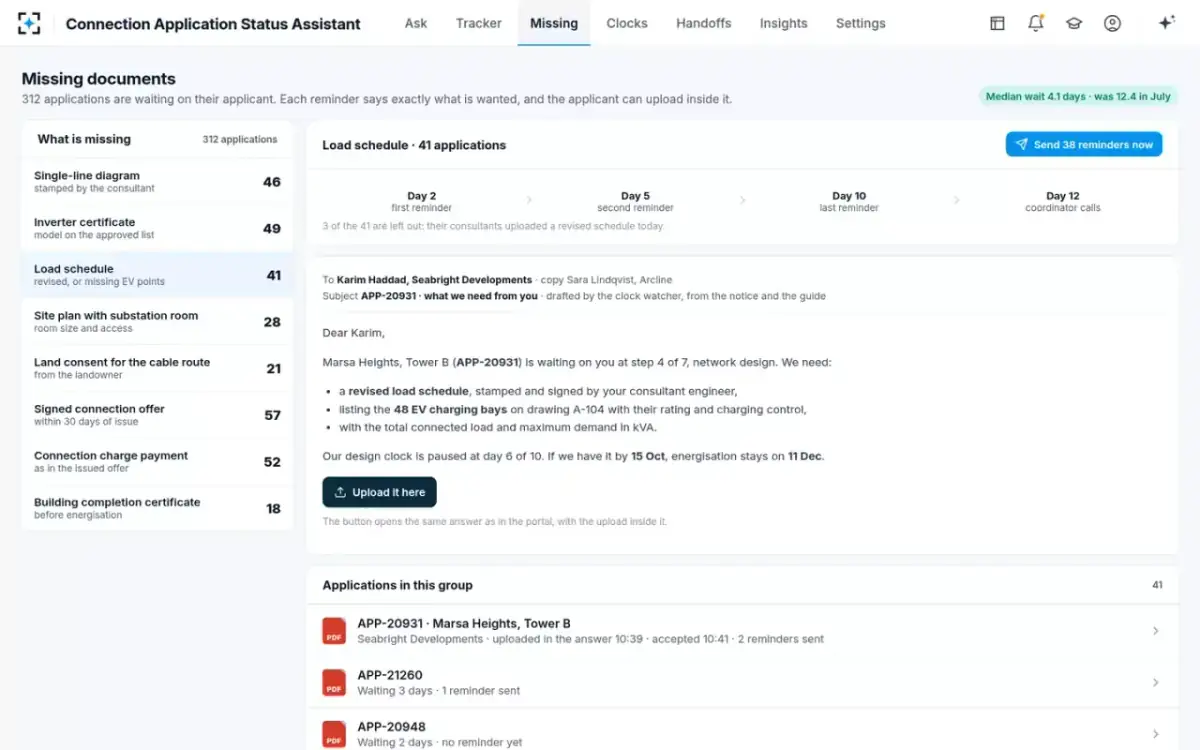Click the 'Applications in this group' header
Screen dimensions: 1200x750
397,585
